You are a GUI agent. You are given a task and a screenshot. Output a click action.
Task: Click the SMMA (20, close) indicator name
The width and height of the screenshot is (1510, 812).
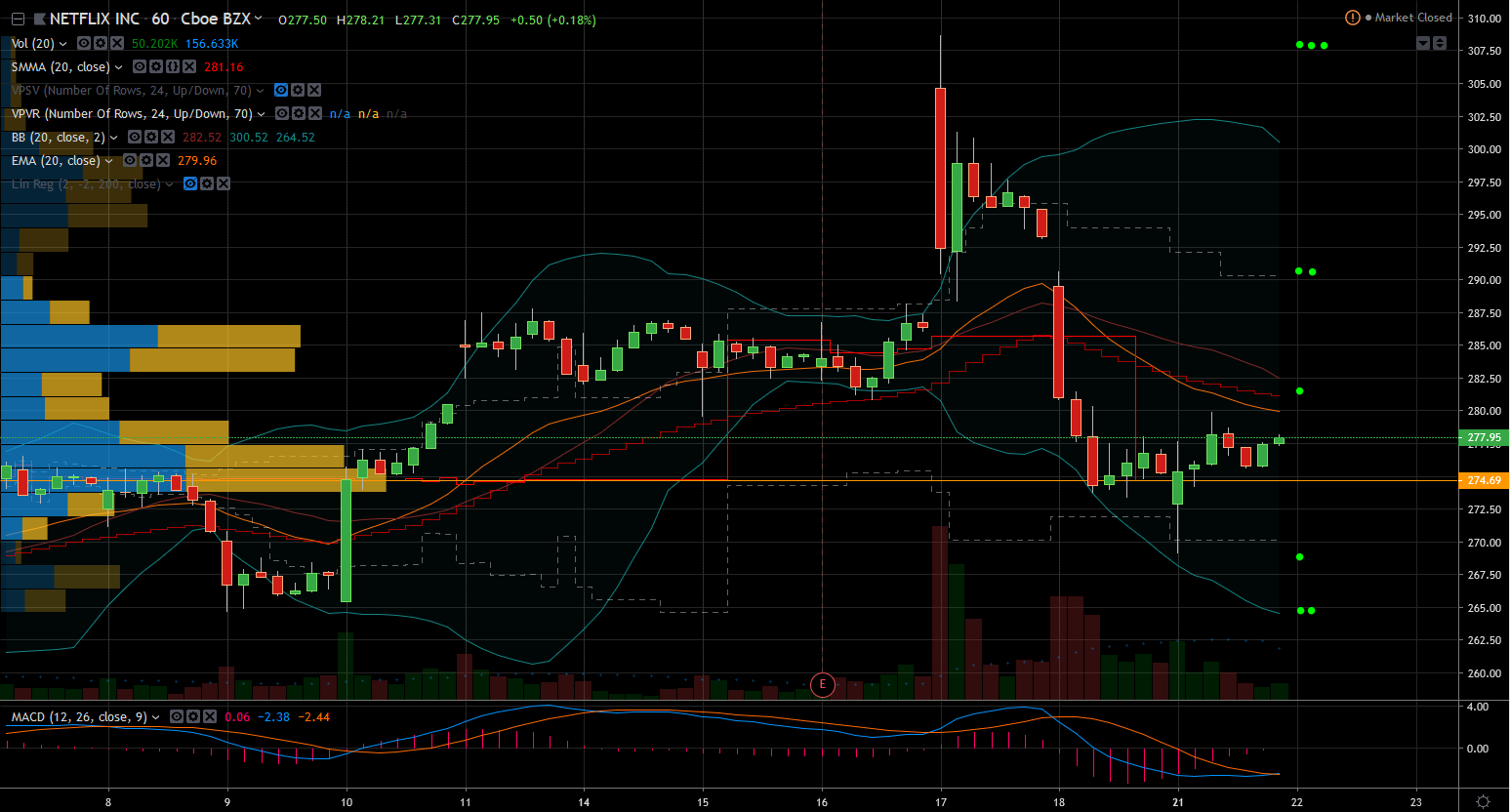click(61, 67)
